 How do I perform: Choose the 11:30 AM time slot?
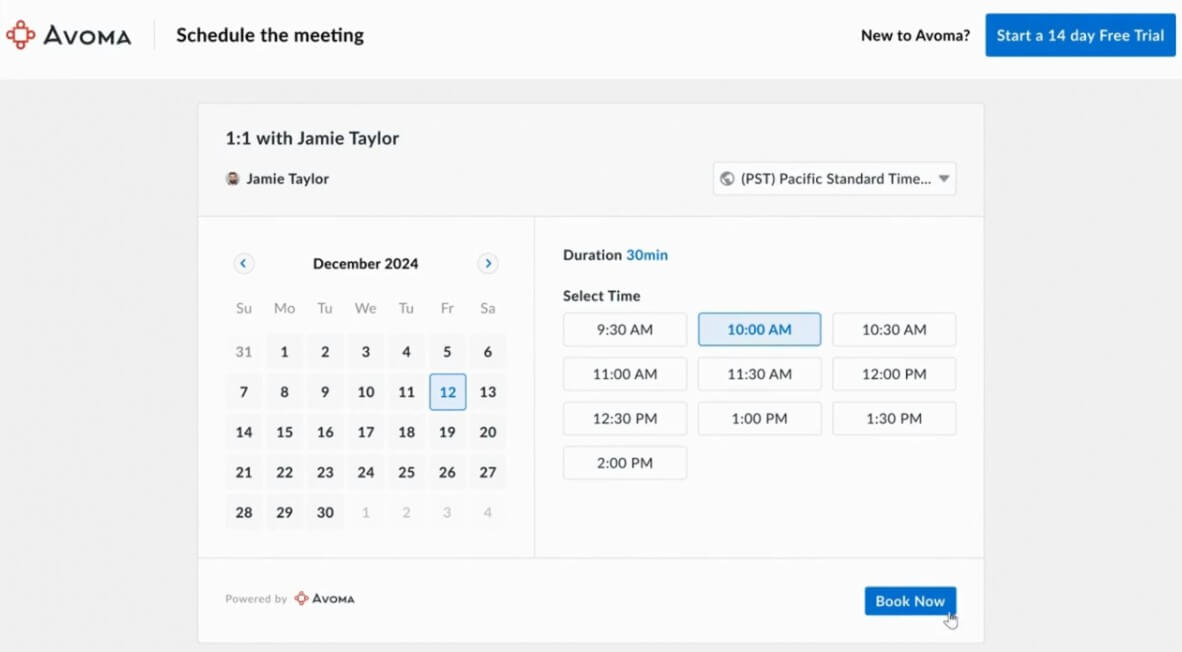pos(759,374)
